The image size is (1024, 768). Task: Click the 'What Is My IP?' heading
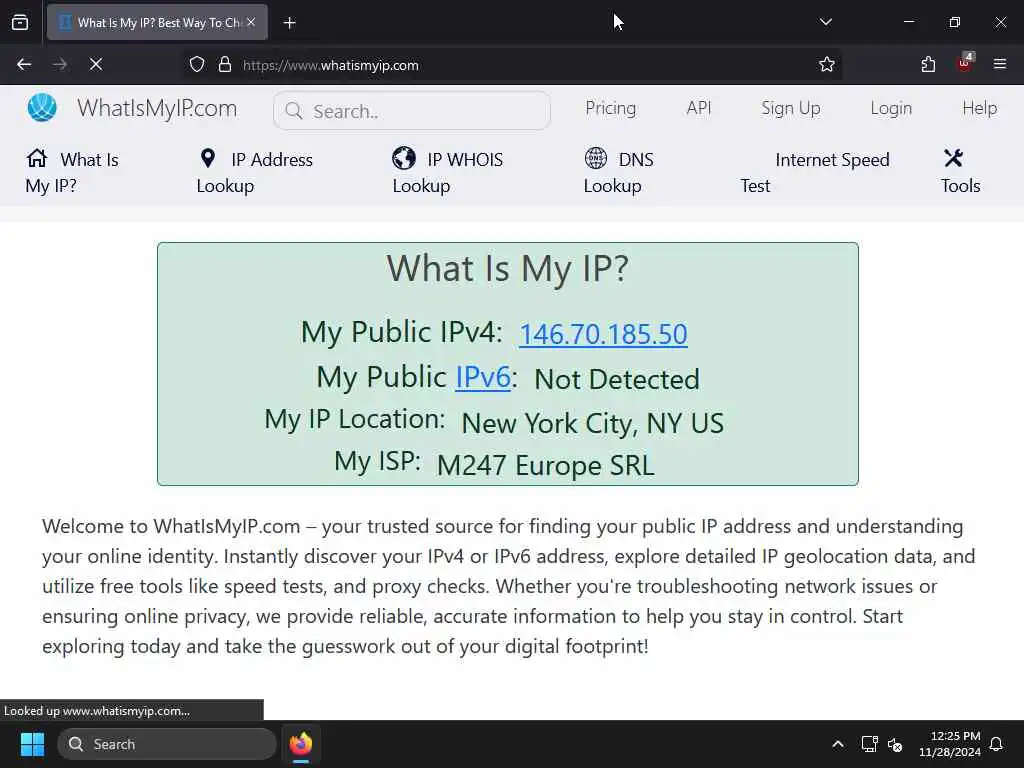507,268
